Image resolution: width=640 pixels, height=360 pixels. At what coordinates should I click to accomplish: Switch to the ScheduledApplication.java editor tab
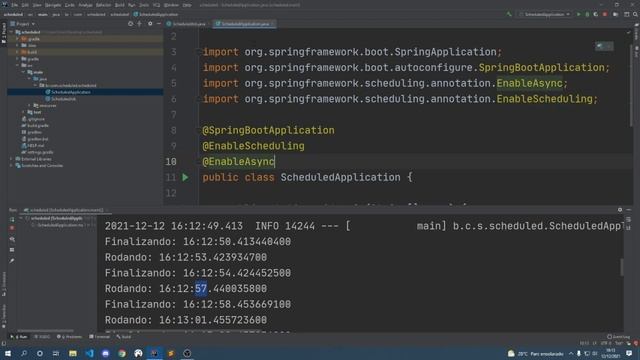245,24
